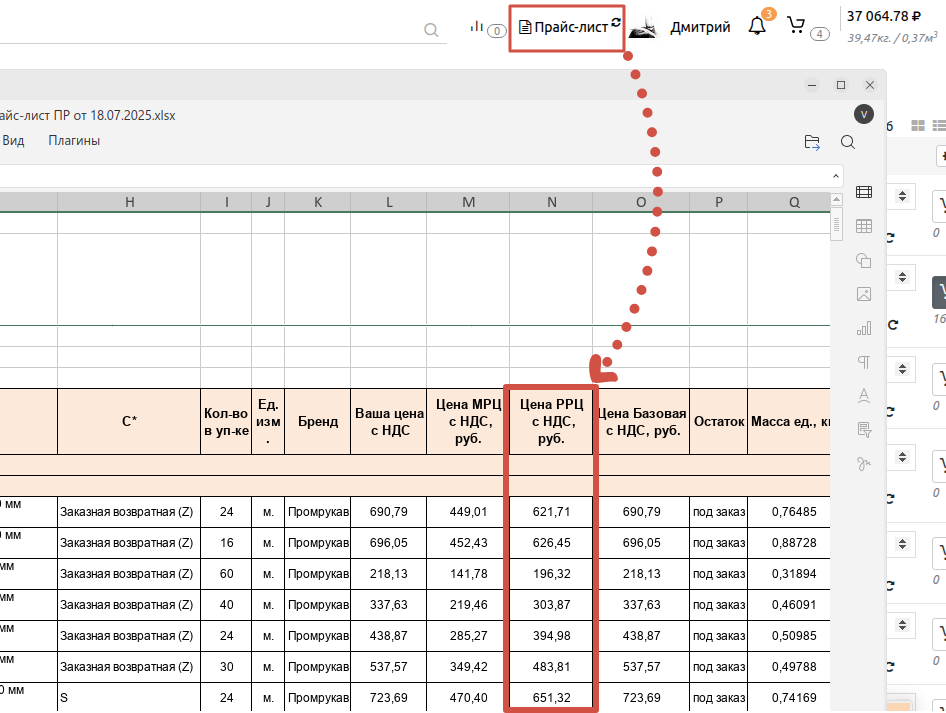This screenshot has width=946, height=713.
Task: Open notifications bell with 3 alerts
Action: 757,25
